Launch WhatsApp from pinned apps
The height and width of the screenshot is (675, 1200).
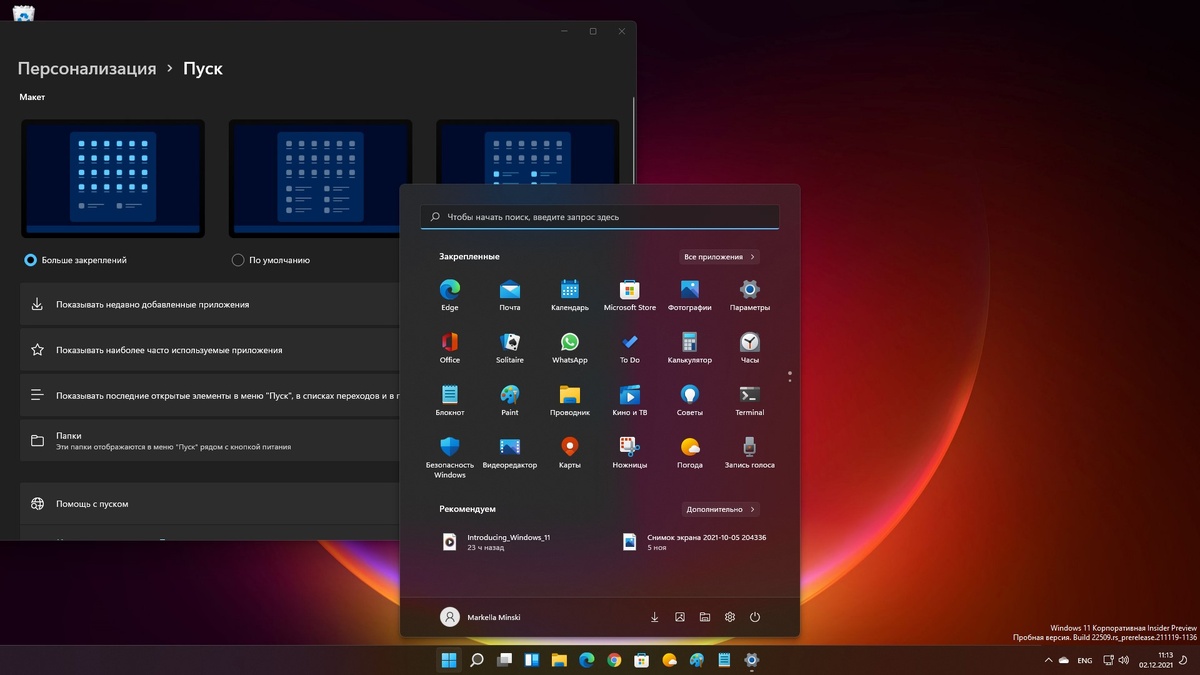coord(570,347)
